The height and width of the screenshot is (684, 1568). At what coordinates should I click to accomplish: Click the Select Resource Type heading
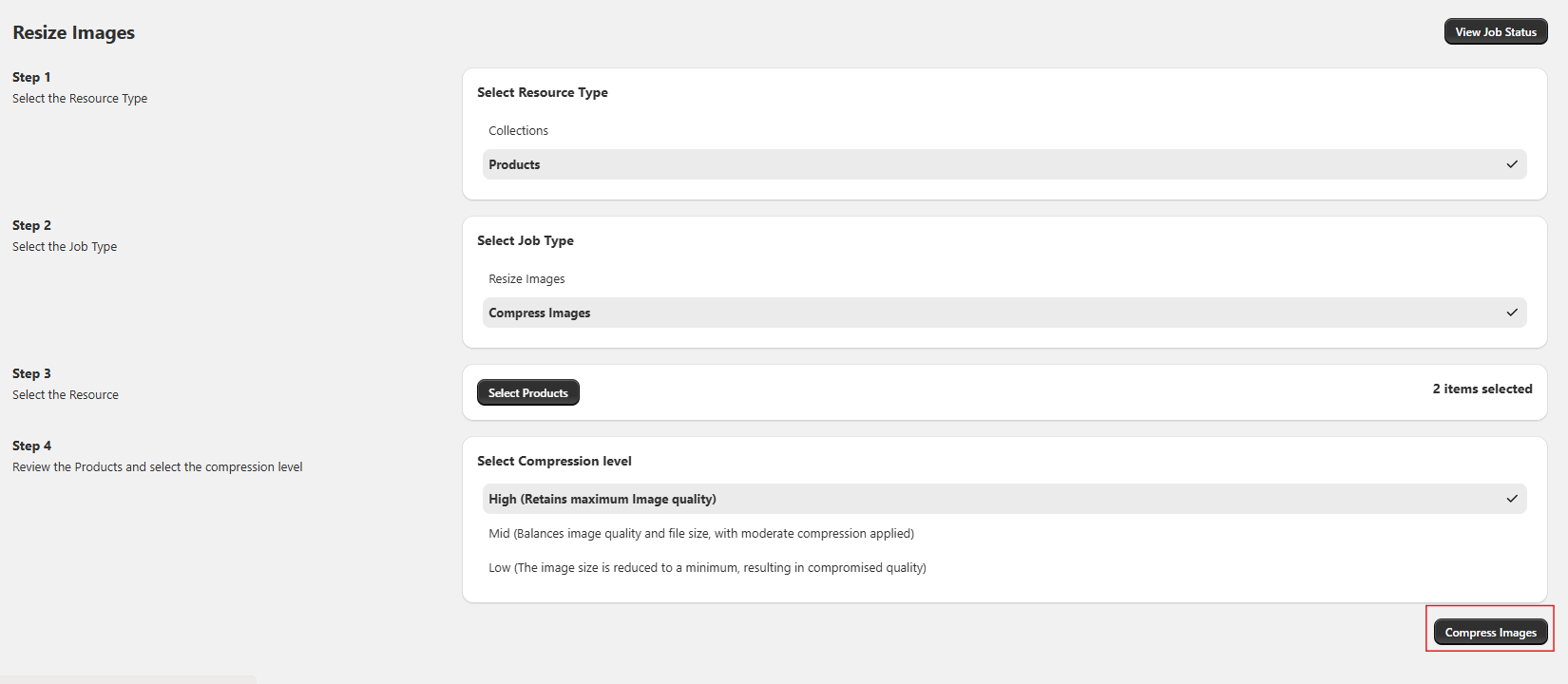click(543, 92)
